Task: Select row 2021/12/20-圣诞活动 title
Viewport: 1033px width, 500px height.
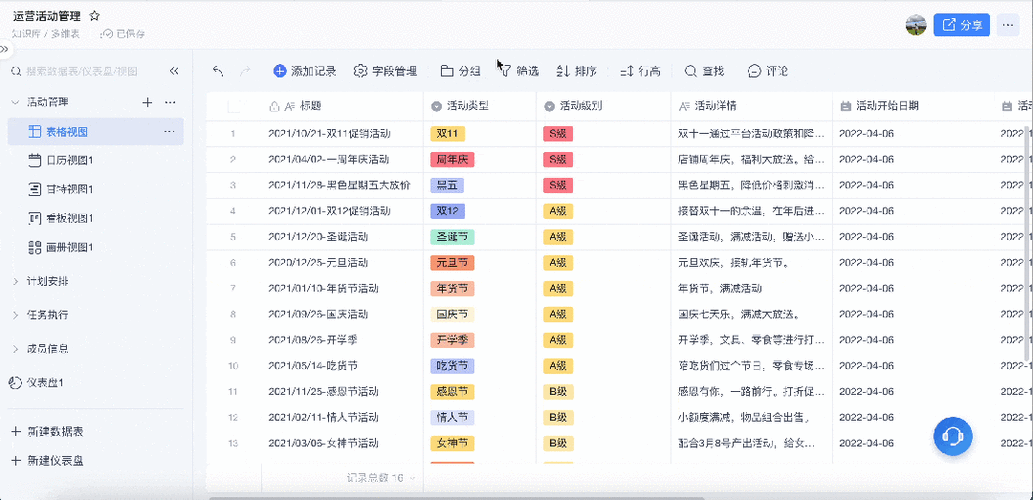Action: point(318,236)
